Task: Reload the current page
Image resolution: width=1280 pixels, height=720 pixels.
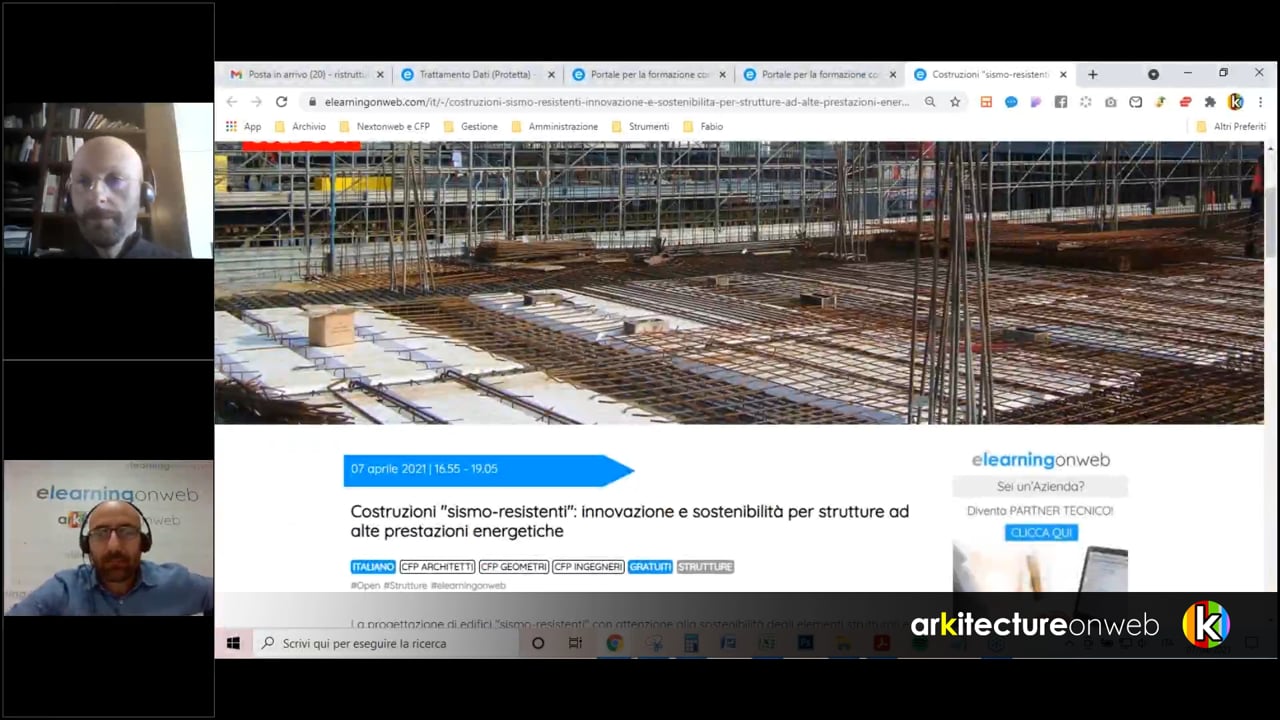Action: [x=281, y=102]
